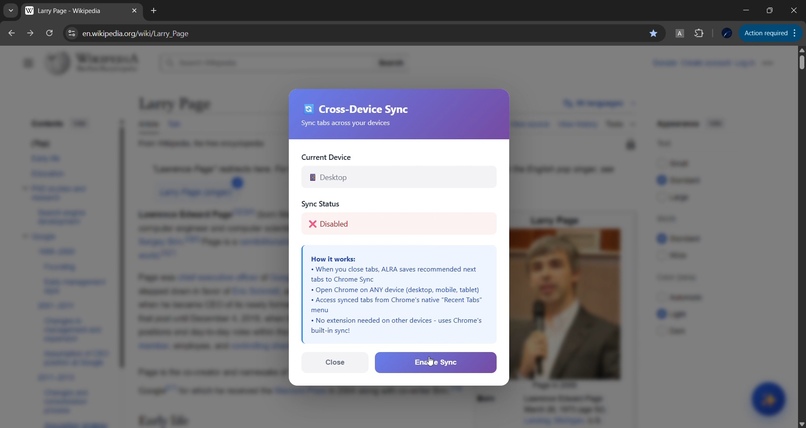806x428 pixels.
Task: Select Dark color radio
Action: (x=662, y=330)
